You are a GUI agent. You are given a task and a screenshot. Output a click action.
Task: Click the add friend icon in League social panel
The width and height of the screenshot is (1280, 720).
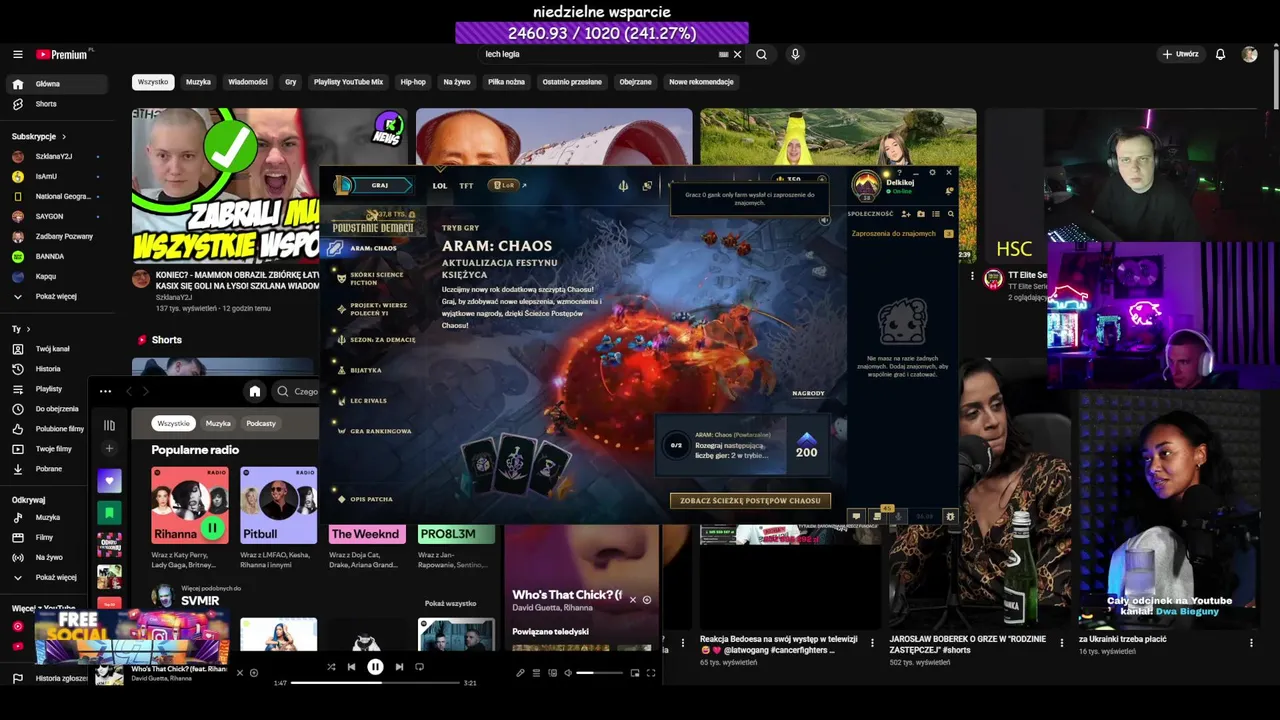click(906, 214)
